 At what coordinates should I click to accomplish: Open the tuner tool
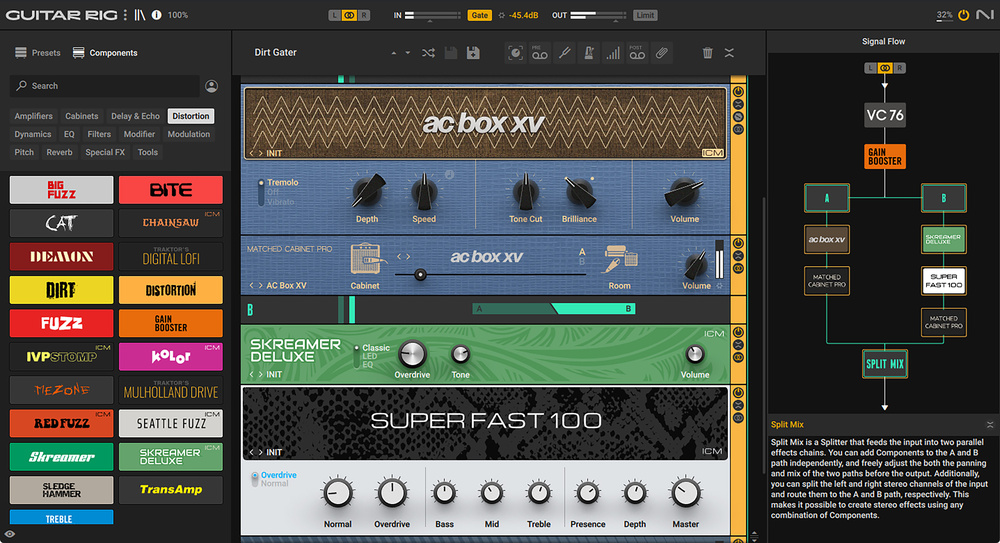click(564, 53)
